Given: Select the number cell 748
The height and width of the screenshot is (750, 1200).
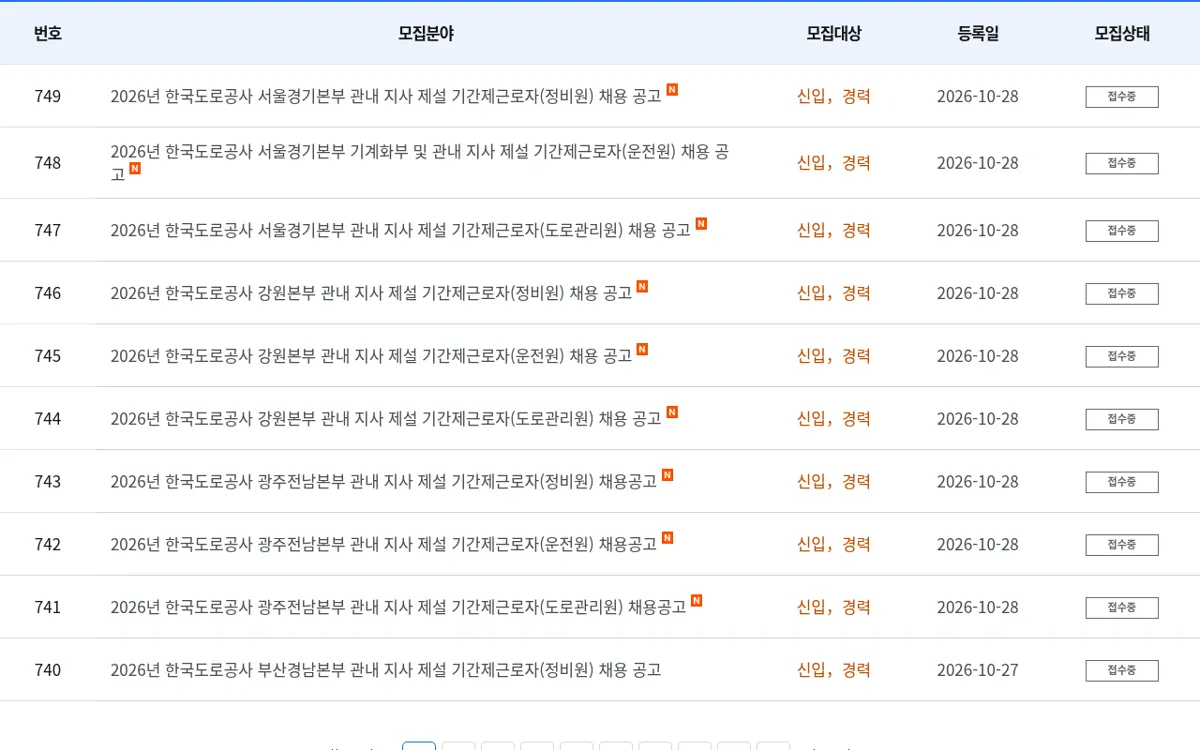Looking at the screenshot, I should (48, 162).
